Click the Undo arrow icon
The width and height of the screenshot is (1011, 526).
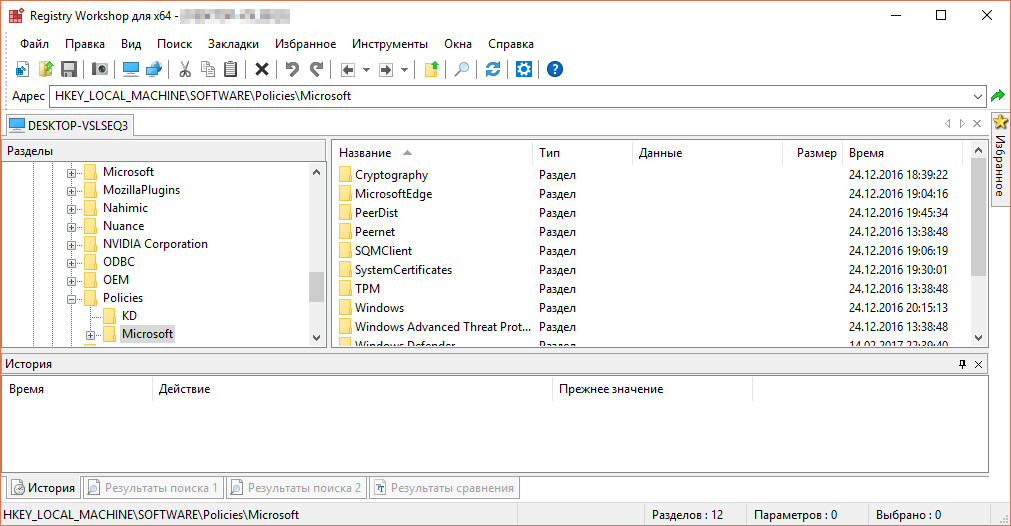[x=292, y=69]
